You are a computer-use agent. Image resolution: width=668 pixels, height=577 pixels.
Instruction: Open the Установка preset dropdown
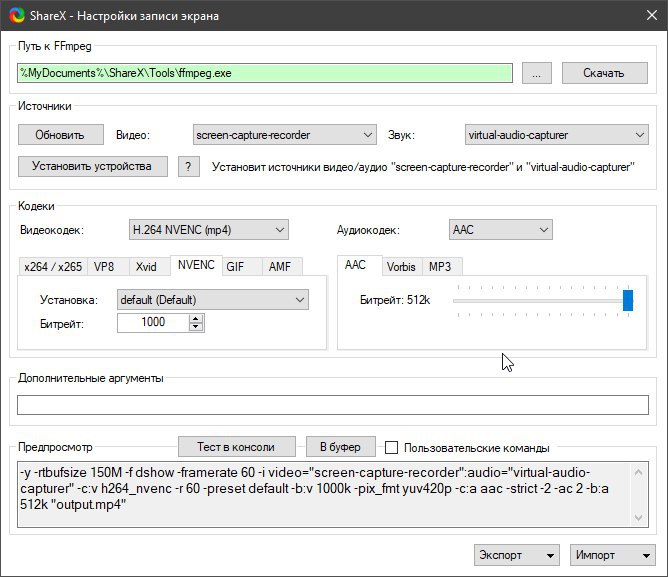click(x=213, y=300)
